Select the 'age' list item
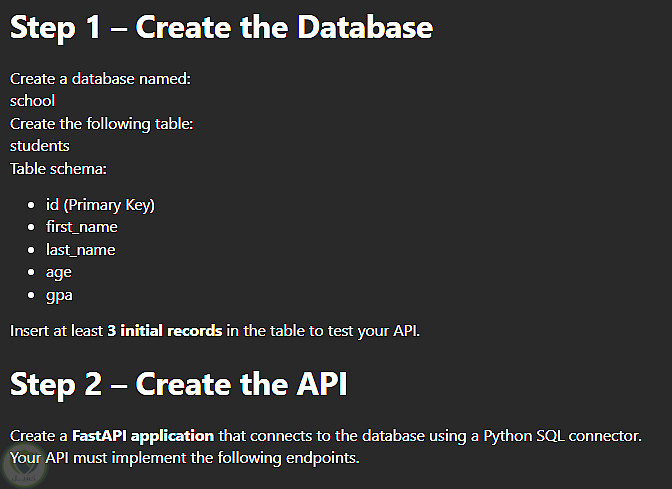This screenshot has width=672, height=489. [x=58, y=272]
